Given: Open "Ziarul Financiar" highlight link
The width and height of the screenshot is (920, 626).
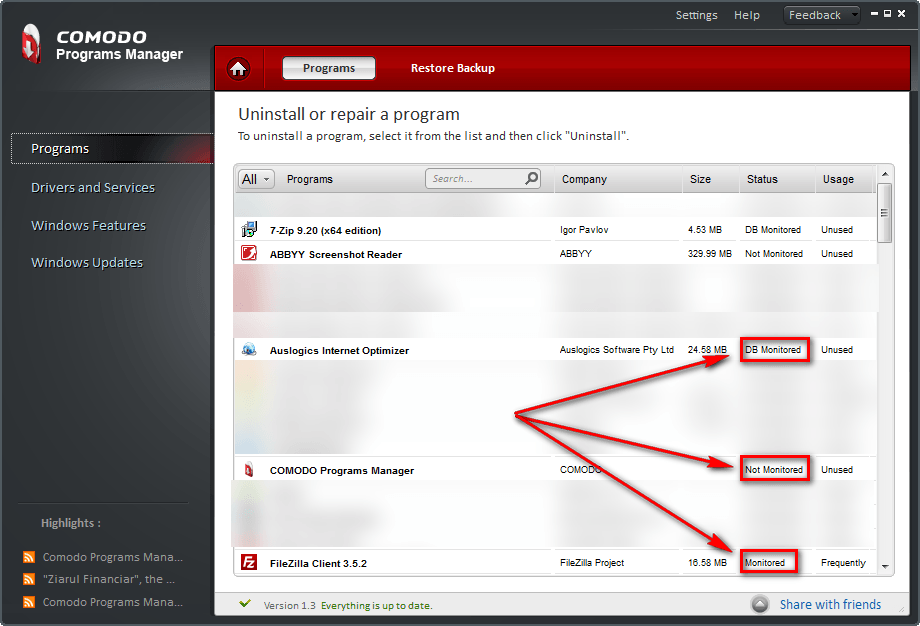Looking at the screenshot, I should coord(109,579).
